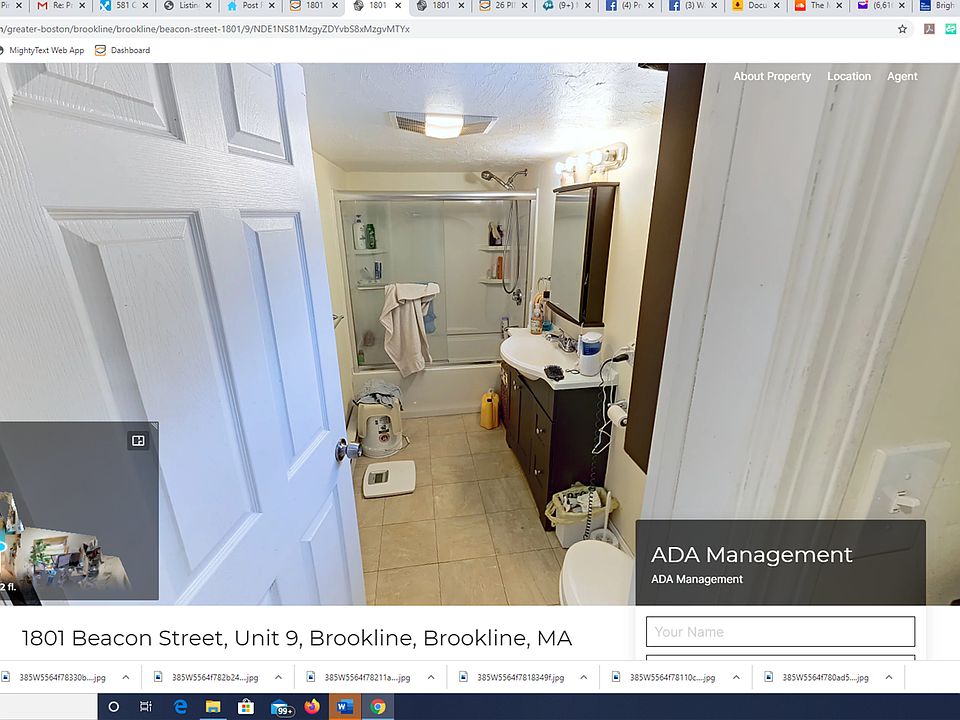Close the 'Post' tab

tap(272, 6)
